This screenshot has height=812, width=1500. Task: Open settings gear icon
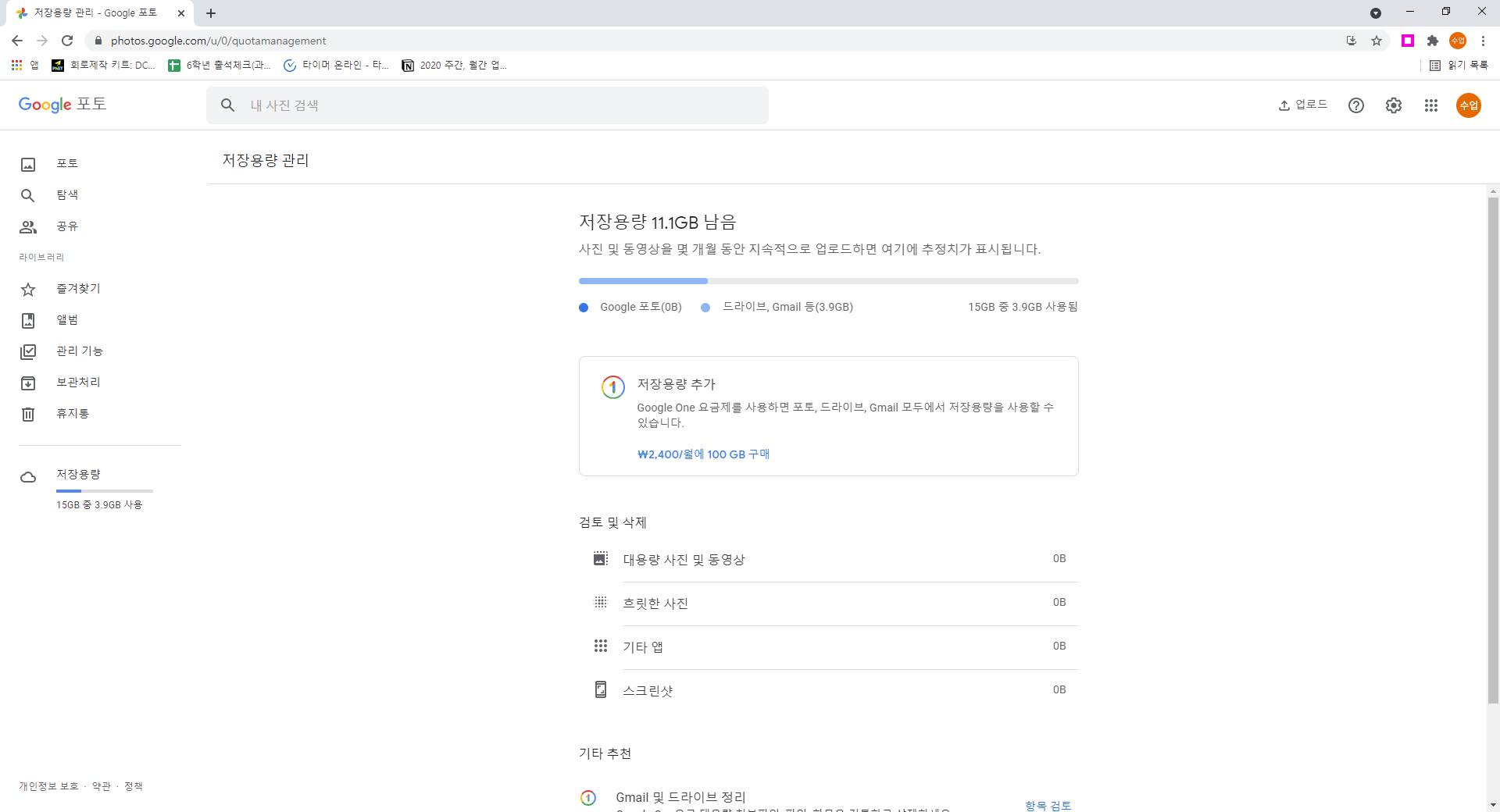(x=1394, y=105)
